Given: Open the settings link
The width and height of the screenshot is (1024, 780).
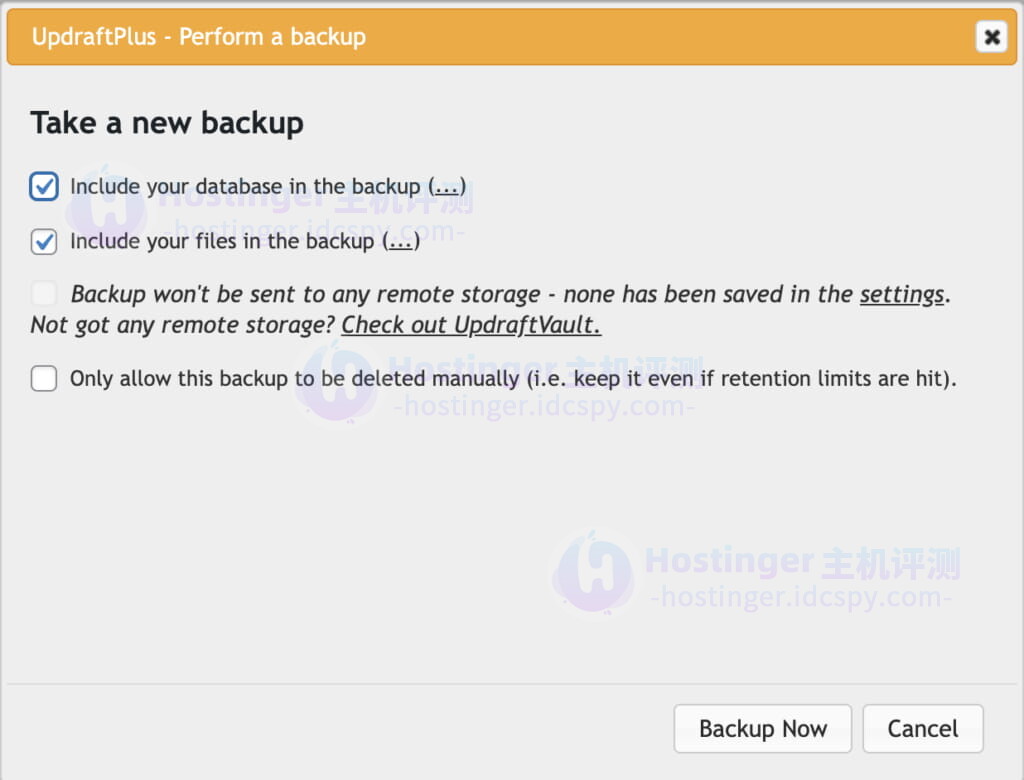Looking at the screenshot, I should [x=901, y=294].
